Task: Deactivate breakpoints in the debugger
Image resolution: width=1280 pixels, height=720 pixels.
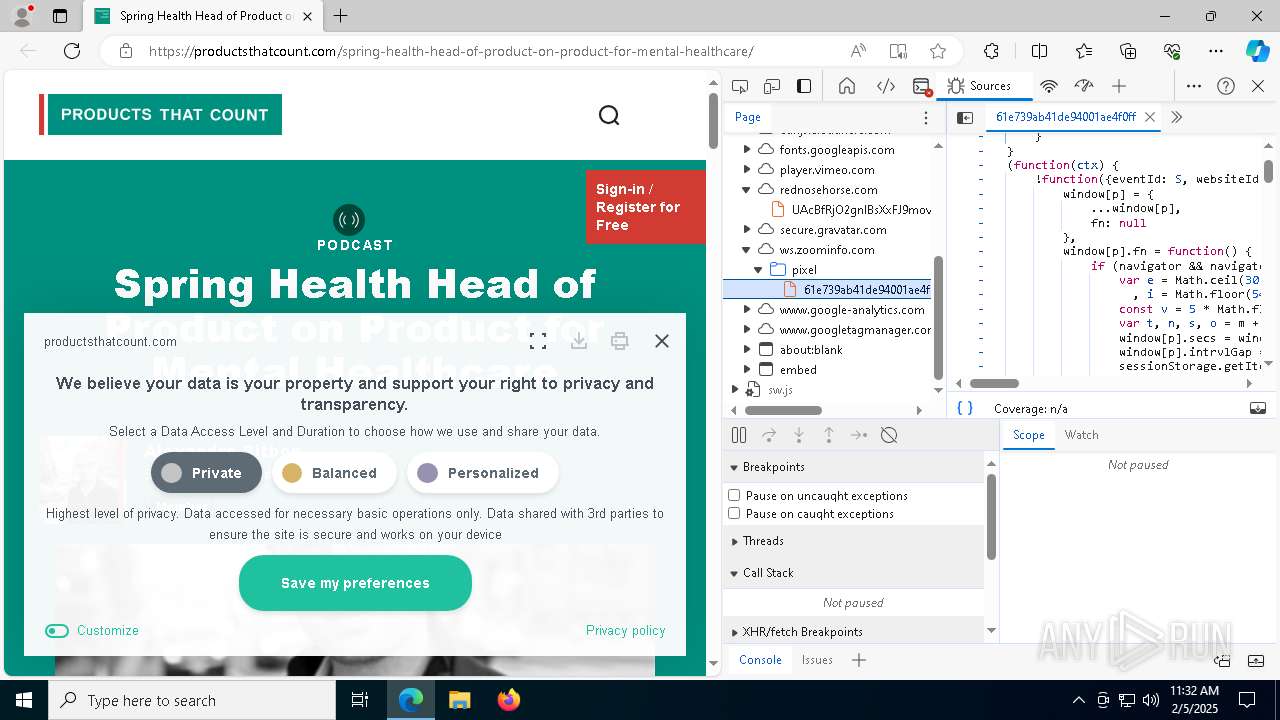Action: click(889, 435)
